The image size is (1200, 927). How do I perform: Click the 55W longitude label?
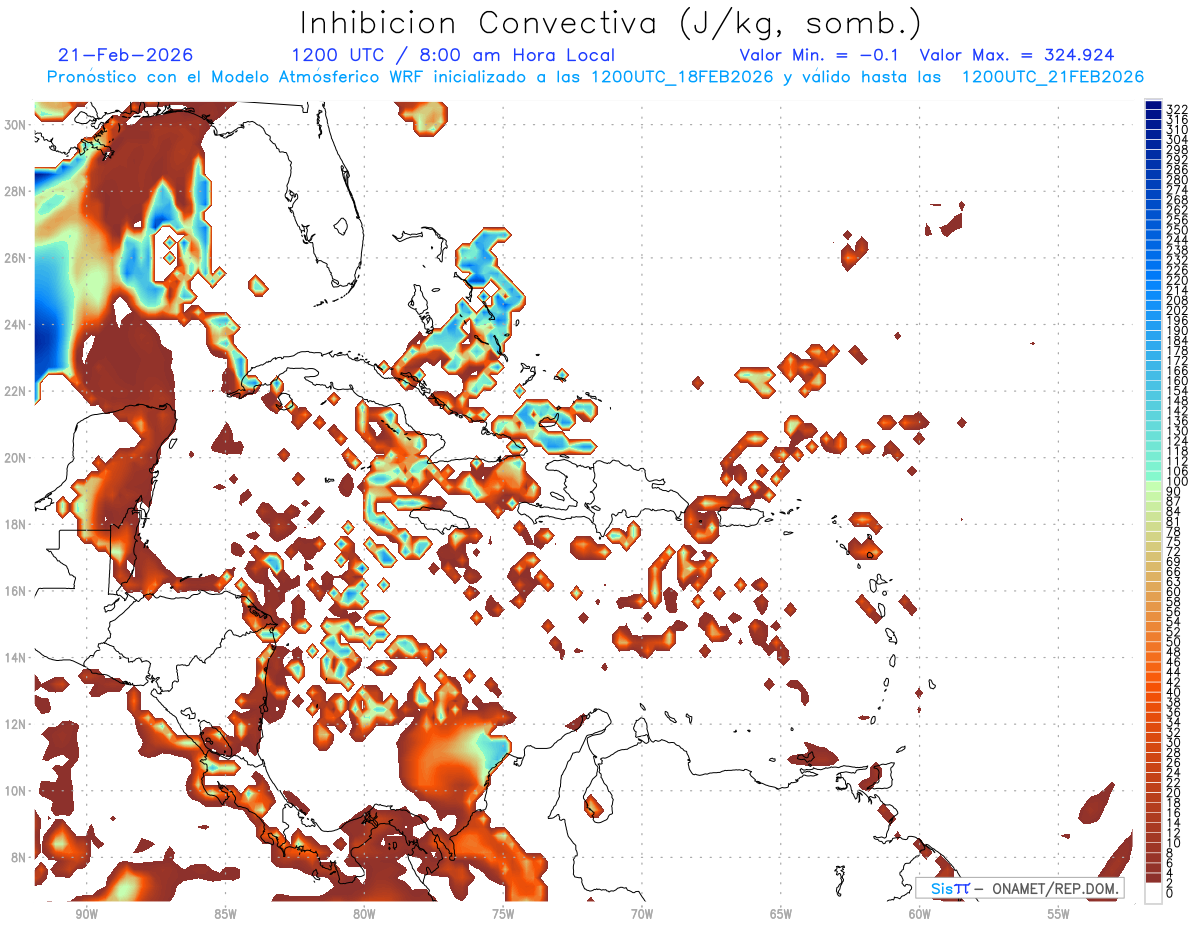click(1059, 914)
